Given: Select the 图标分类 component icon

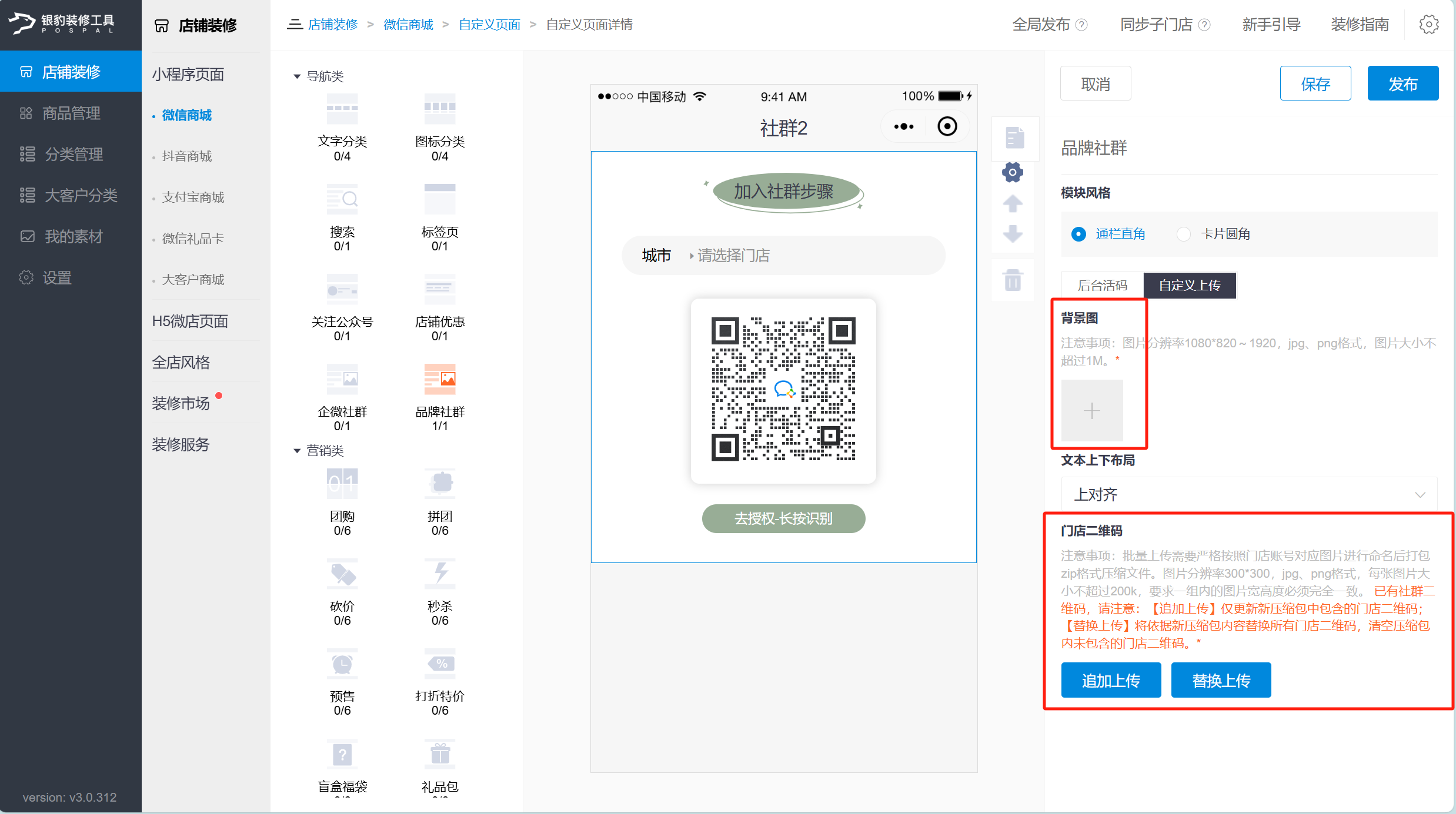Looking at the screenshot, I should pyautogui.click(x=440, y=109).
